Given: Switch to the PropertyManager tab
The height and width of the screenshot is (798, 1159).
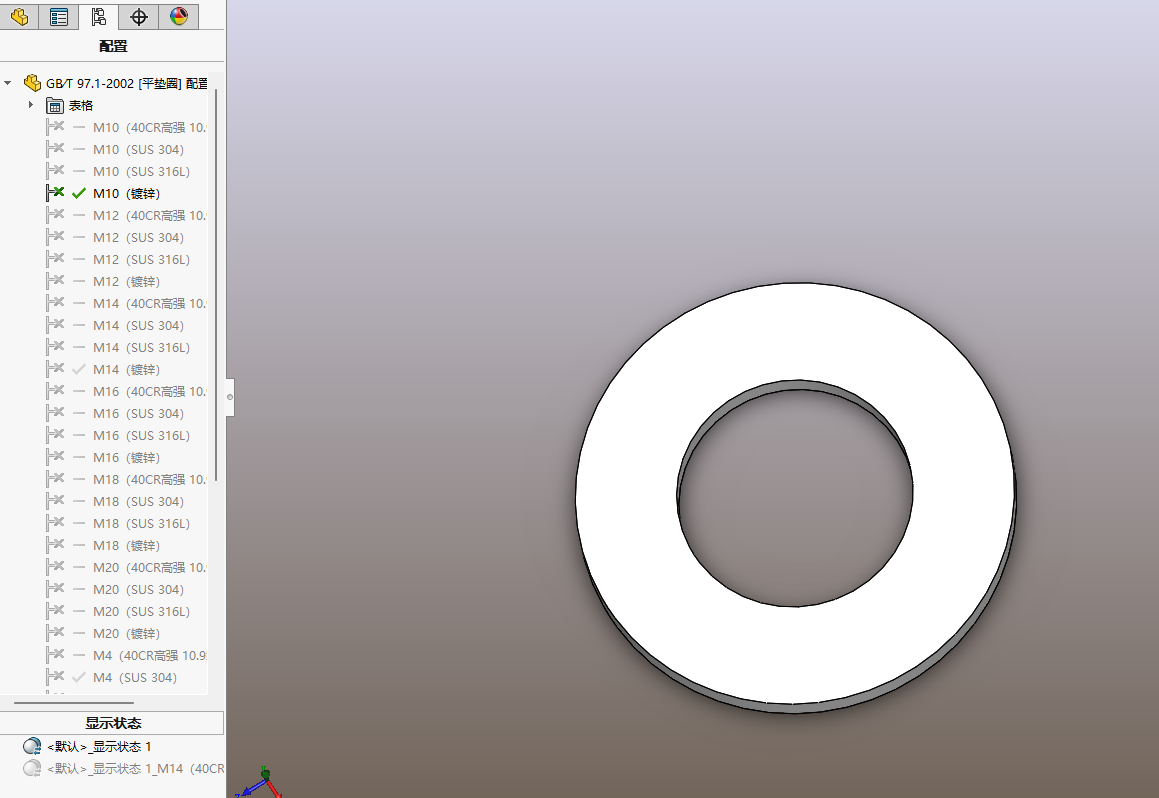Looking at the screenshot, I should click(59, 16).
